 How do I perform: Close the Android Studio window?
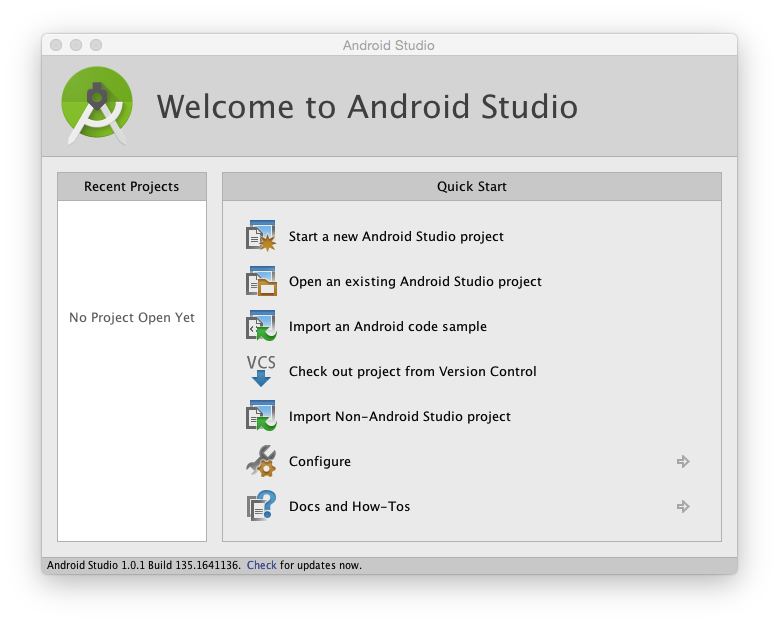click(56, 45)
